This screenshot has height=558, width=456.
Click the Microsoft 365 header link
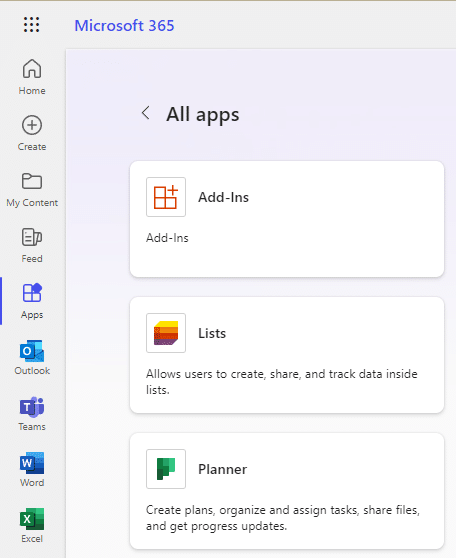(124, 25)
